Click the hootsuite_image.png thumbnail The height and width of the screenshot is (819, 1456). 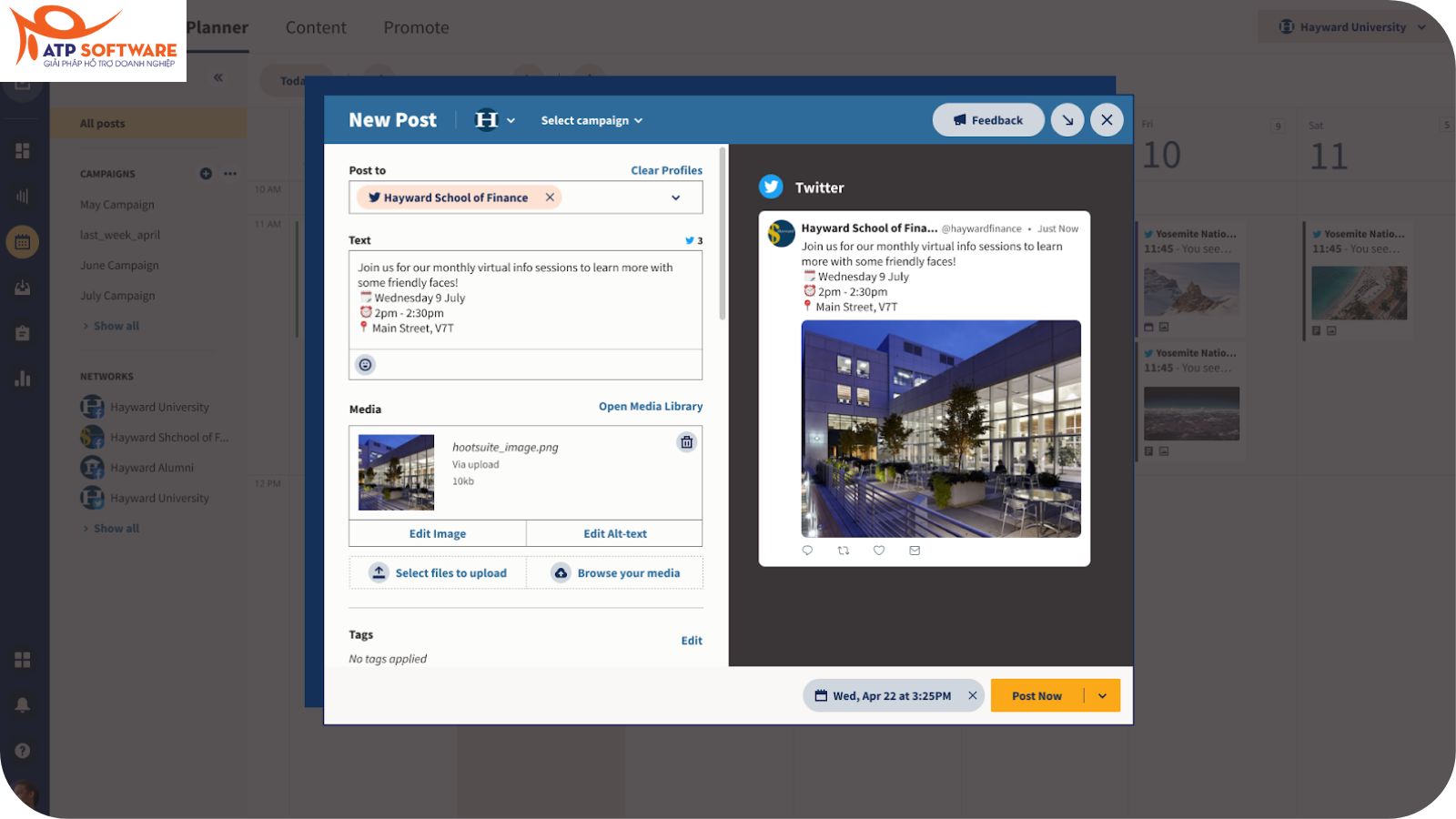click(x=396, y=472)
